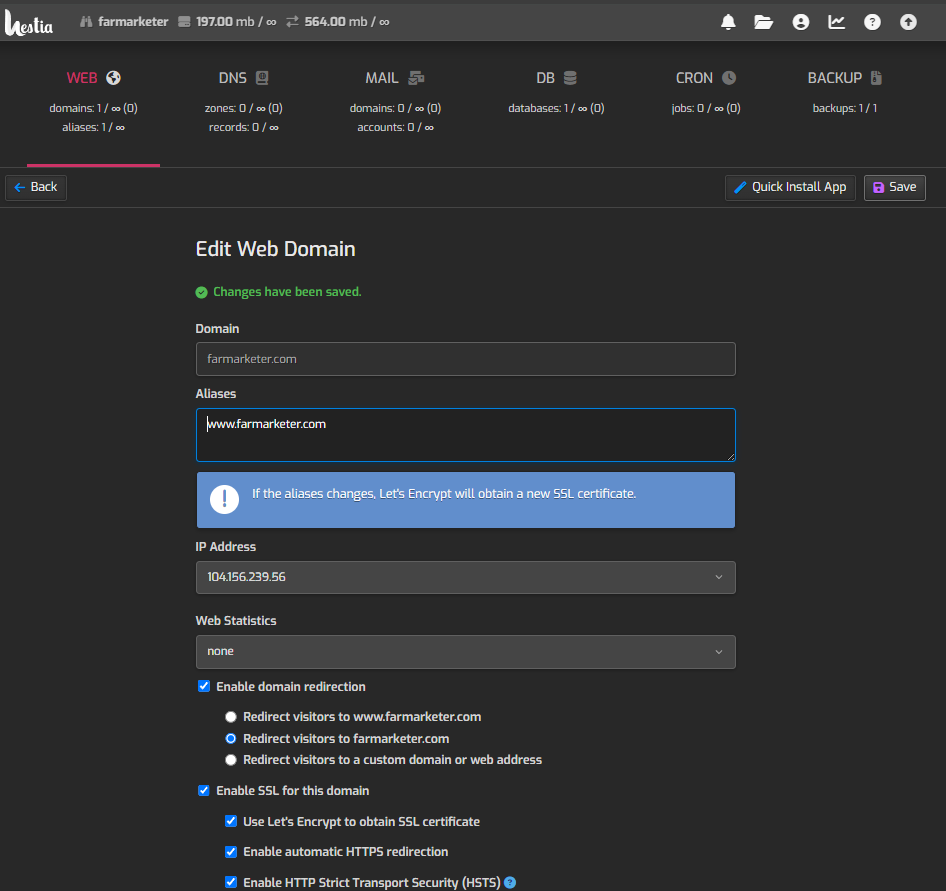Click the 564.00 mb bandwidth text
Viewport: 946px width, 891px height.
[x=347, y=22]
